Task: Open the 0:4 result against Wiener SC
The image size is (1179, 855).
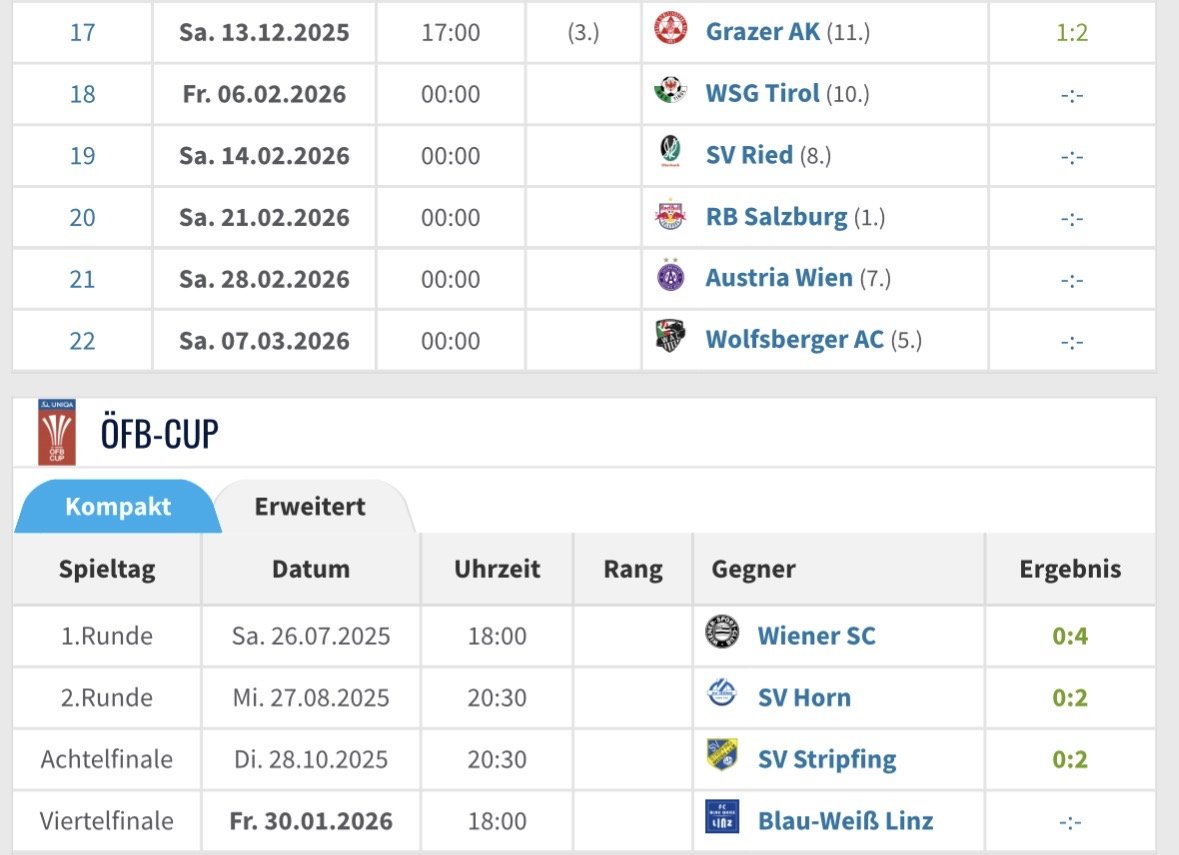Action: pyautogui.click(x=1070, y=636)
